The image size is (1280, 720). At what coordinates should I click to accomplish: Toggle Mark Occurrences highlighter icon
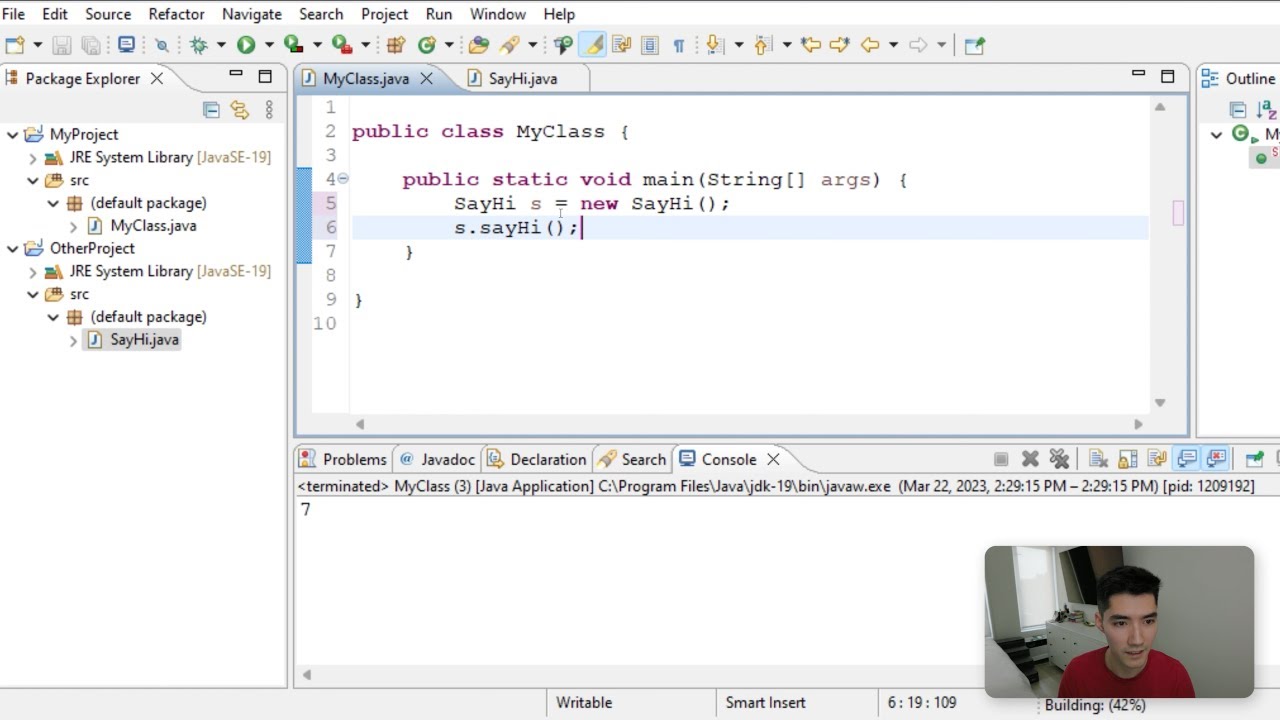click(x=593, y=45)
